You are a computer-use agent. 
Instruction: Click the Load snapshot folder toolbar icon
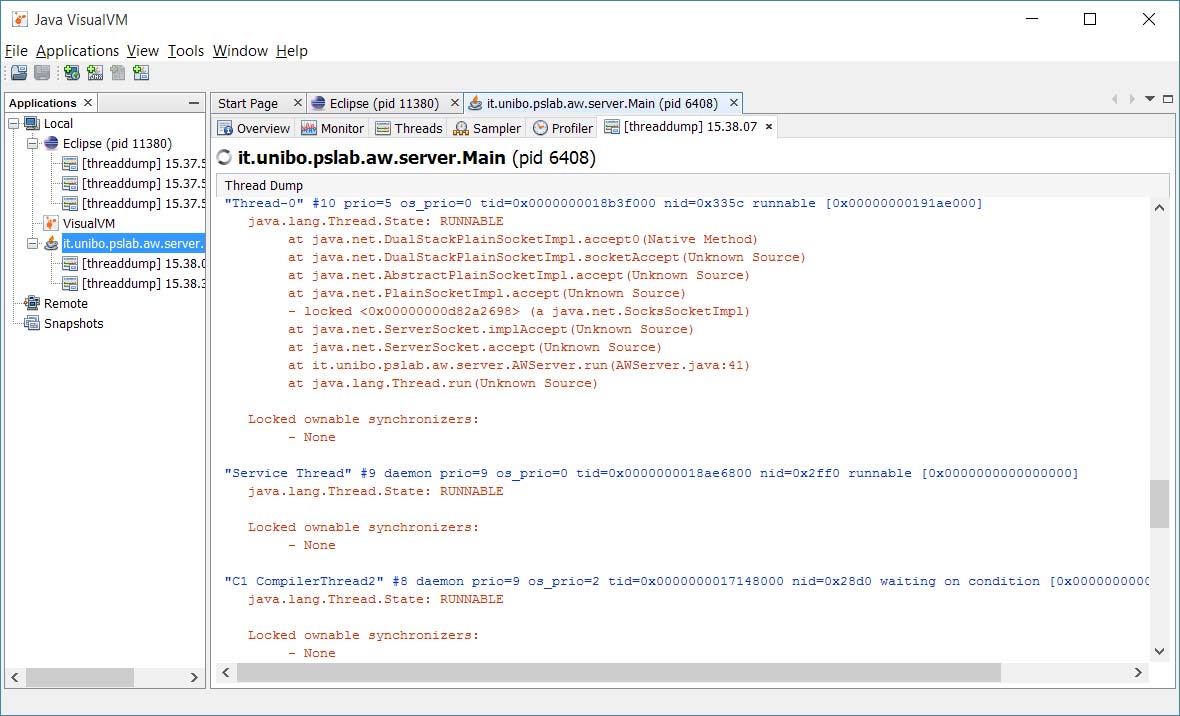pos(19,72)
